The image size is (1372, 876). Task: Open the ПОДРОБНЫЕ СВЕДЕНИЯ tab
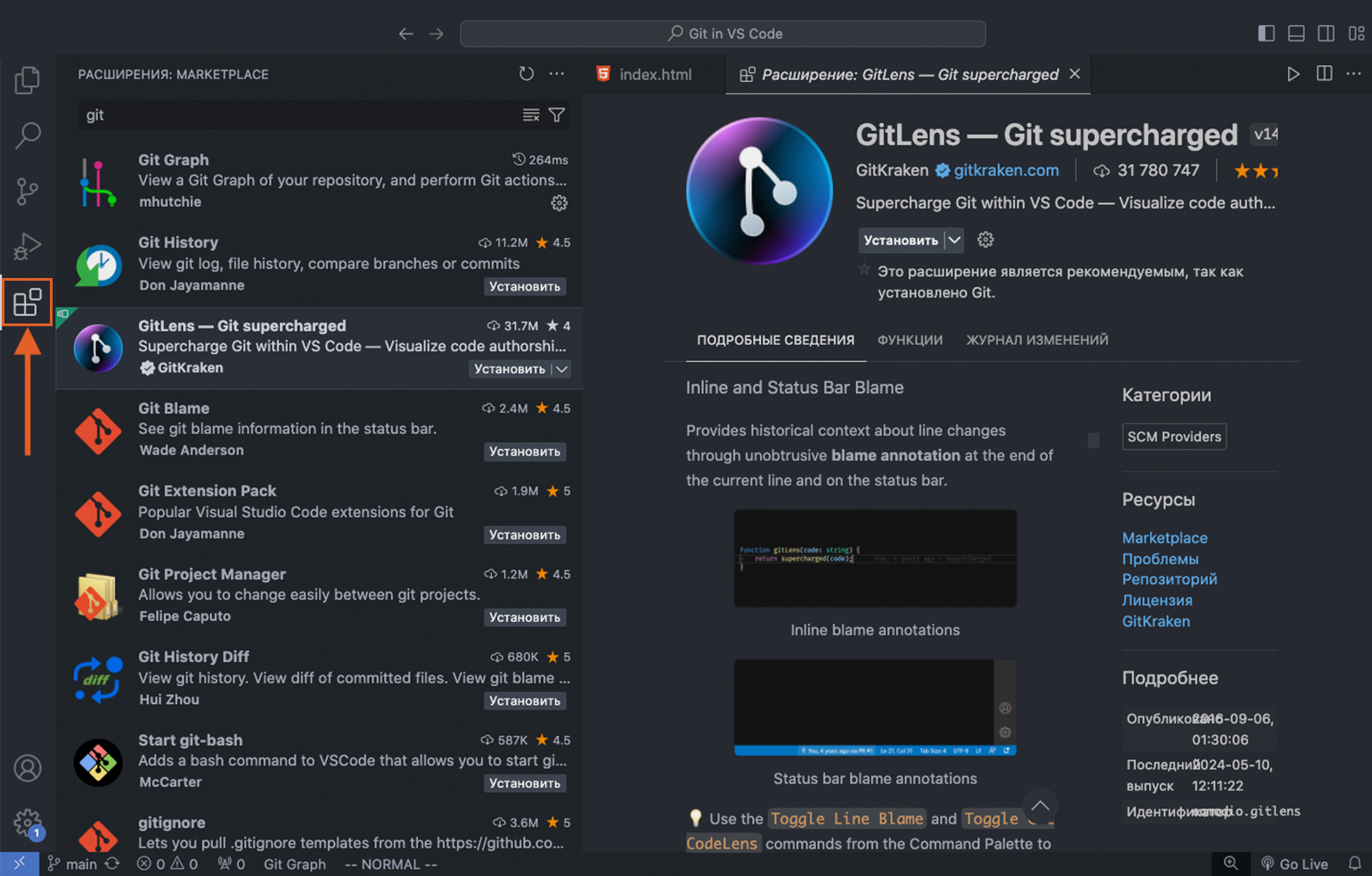tap(775, 340)
